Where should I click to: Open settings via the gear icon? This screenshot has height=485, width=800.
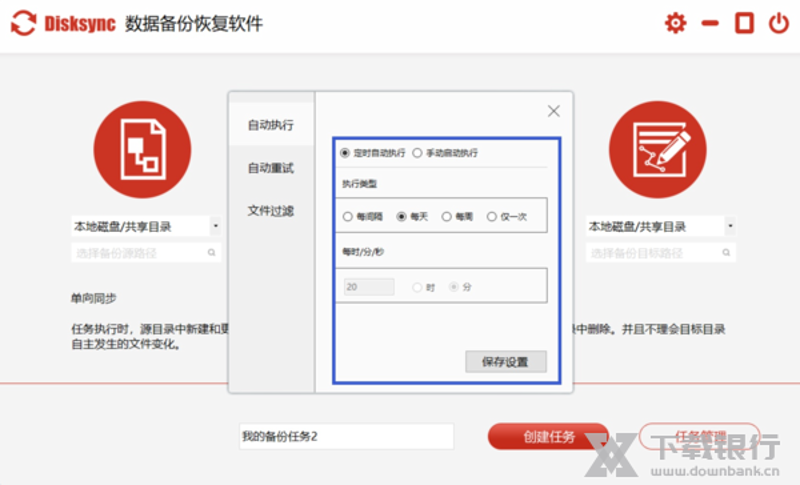coord(675,23)
